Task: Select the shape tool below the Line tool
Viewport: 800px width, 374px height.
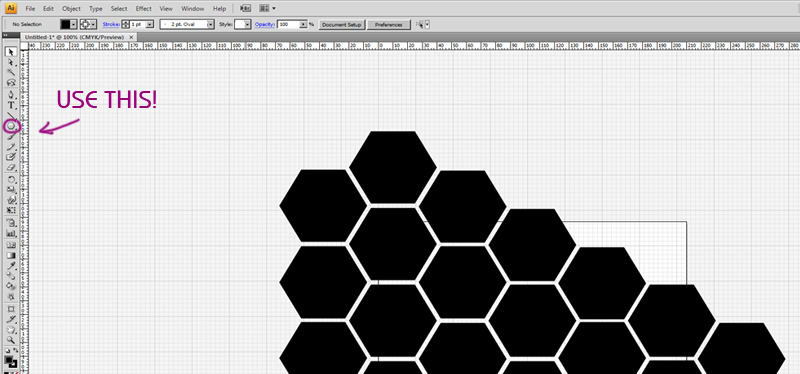Action: coord(11,126)
